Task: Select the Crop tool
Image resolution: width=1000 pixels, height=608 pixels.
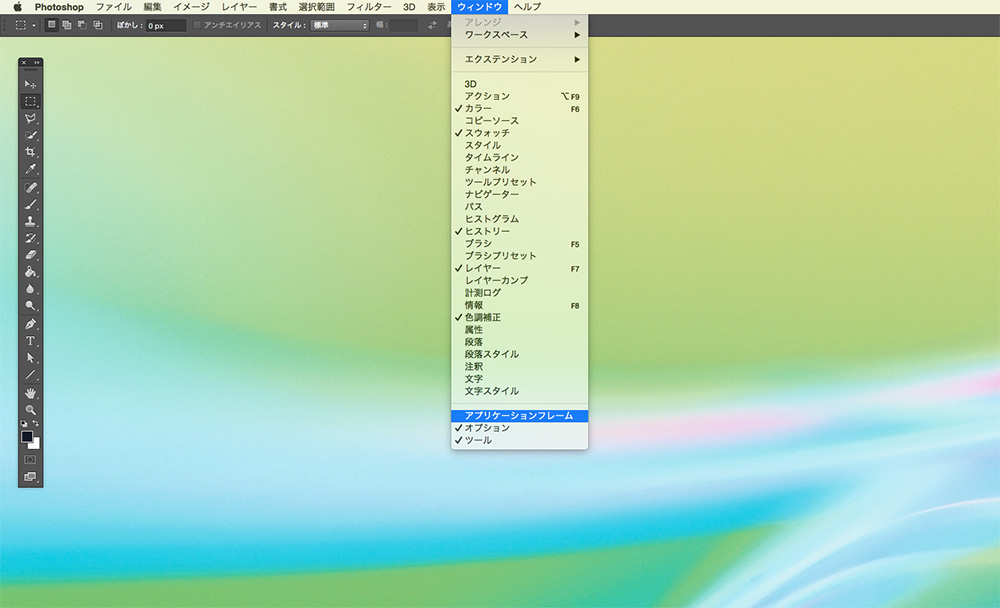Action: coord(30,152)
